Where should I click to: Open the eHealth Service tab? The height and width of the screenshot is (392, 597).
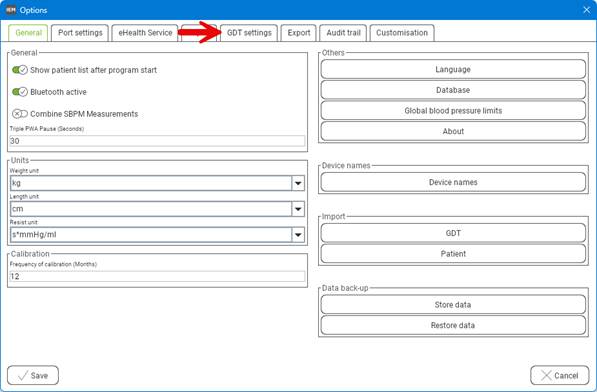(x=145, y=33)
